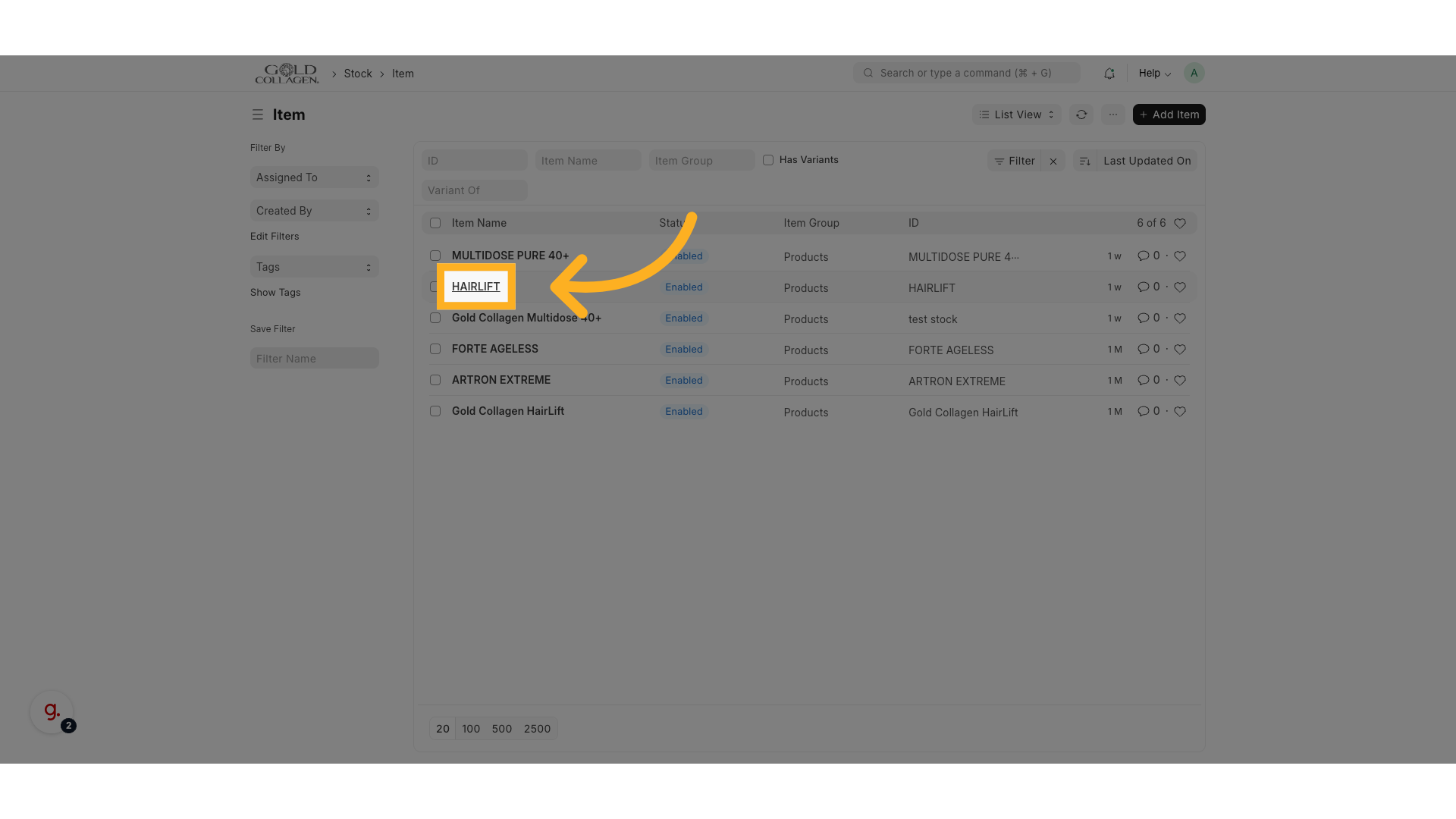Go to Stock breadcrumb
The height and width of the screenshot is (819, 1456).
click(x=358, y=74)
